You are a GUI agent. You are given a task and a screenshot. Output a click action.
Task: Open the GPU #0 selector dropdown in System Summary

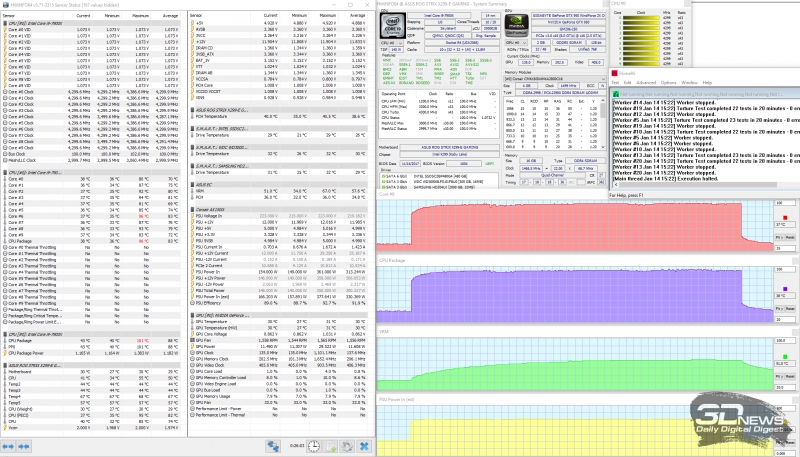tap(516, 43)
